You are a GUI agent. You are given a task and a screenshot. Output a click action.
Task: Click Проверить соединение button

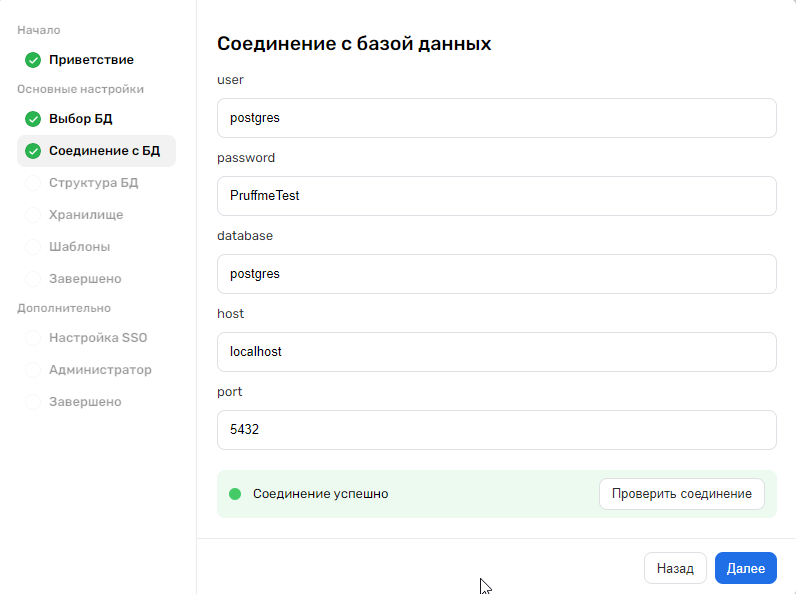point(682,494)
